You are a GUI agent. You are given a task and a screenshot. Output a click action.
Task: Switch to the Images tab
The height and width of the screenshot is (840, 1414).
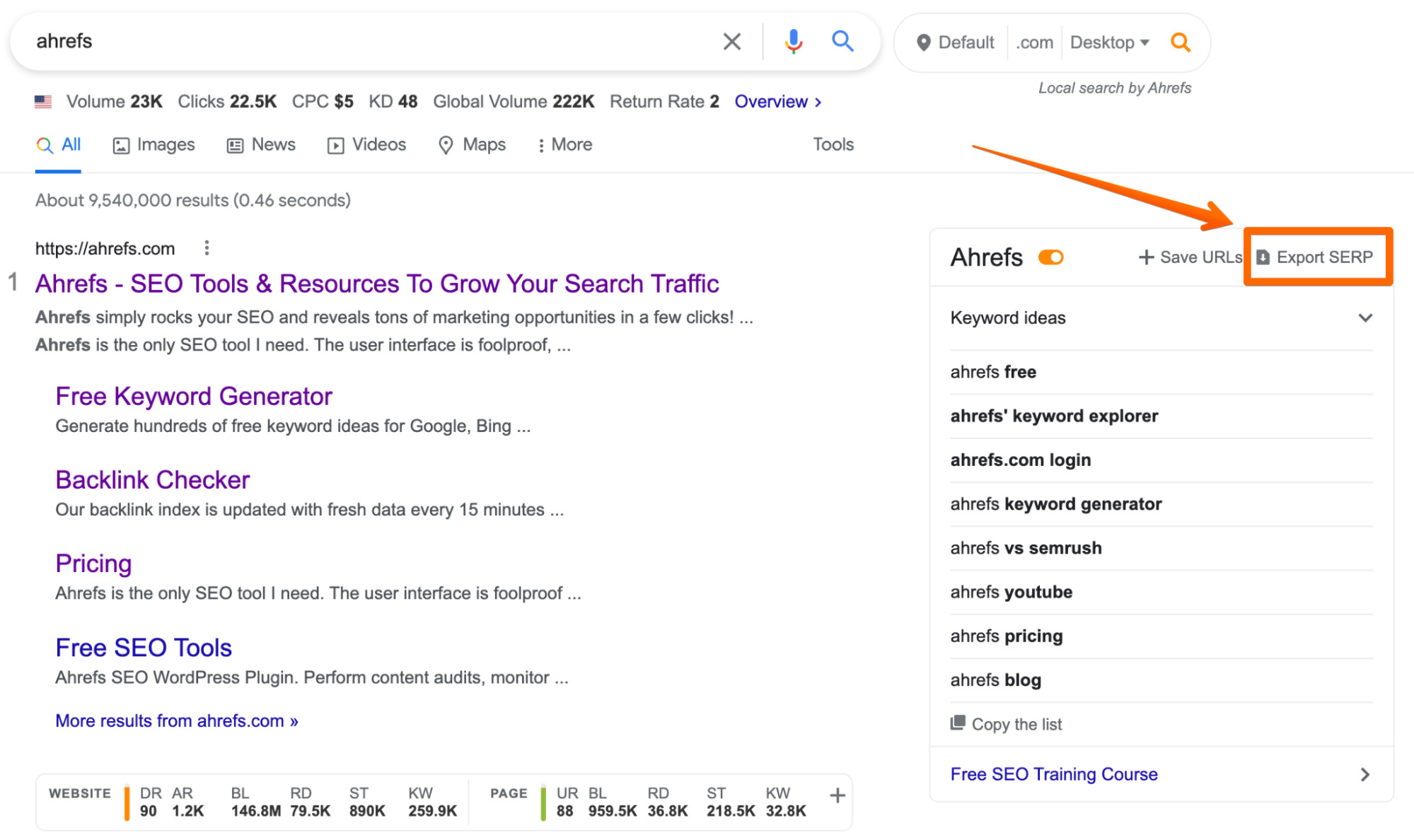[153, 145]
